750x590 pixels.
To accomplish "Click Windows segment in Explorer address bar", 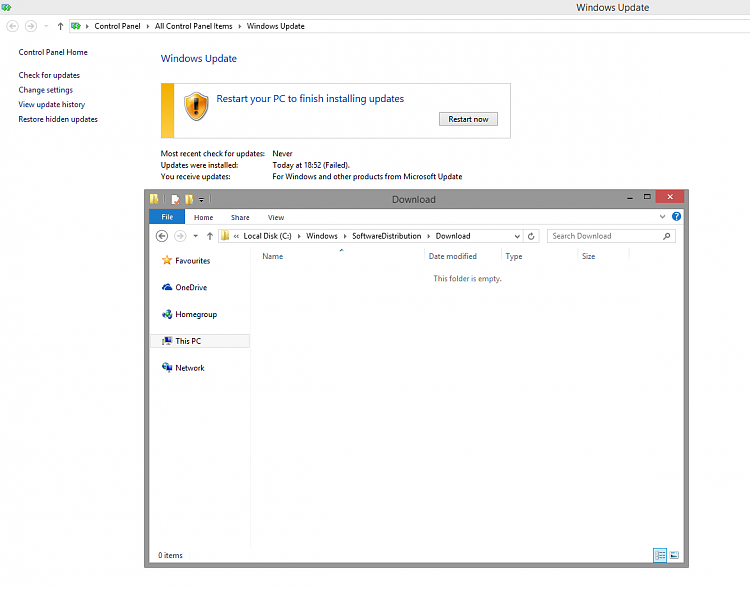I will pyautogui.click(x=322, y=236).
